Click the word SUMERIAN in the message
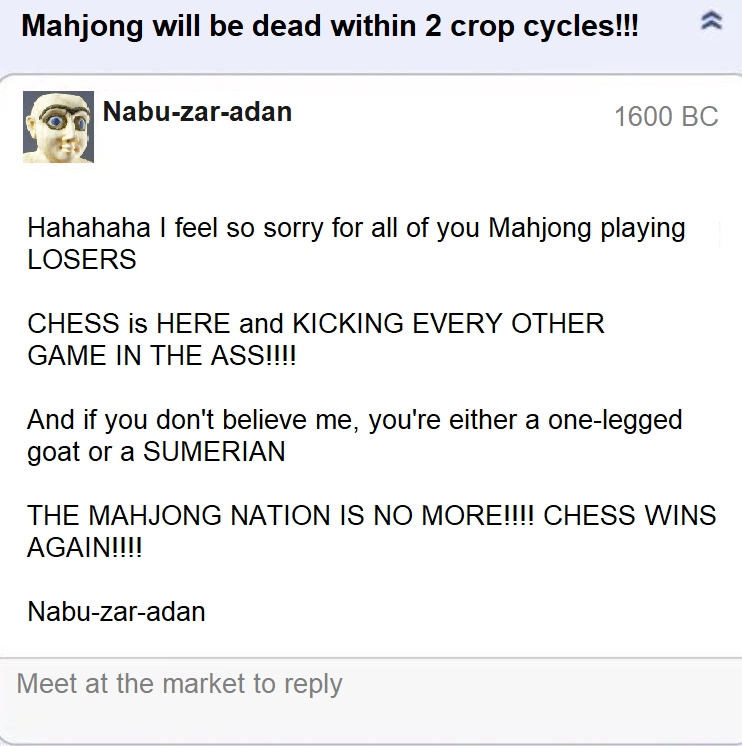 coord(214,452)
